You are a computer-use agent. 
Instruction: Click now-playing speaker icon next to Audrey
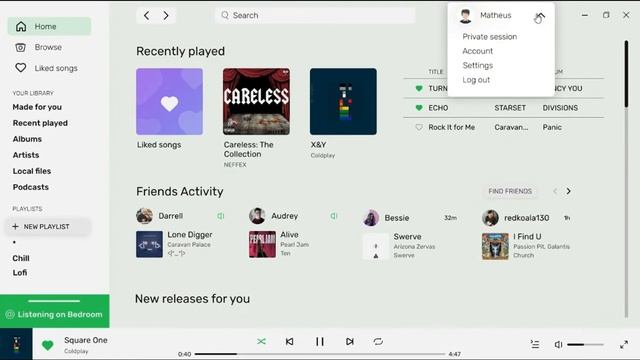[333, 216]
